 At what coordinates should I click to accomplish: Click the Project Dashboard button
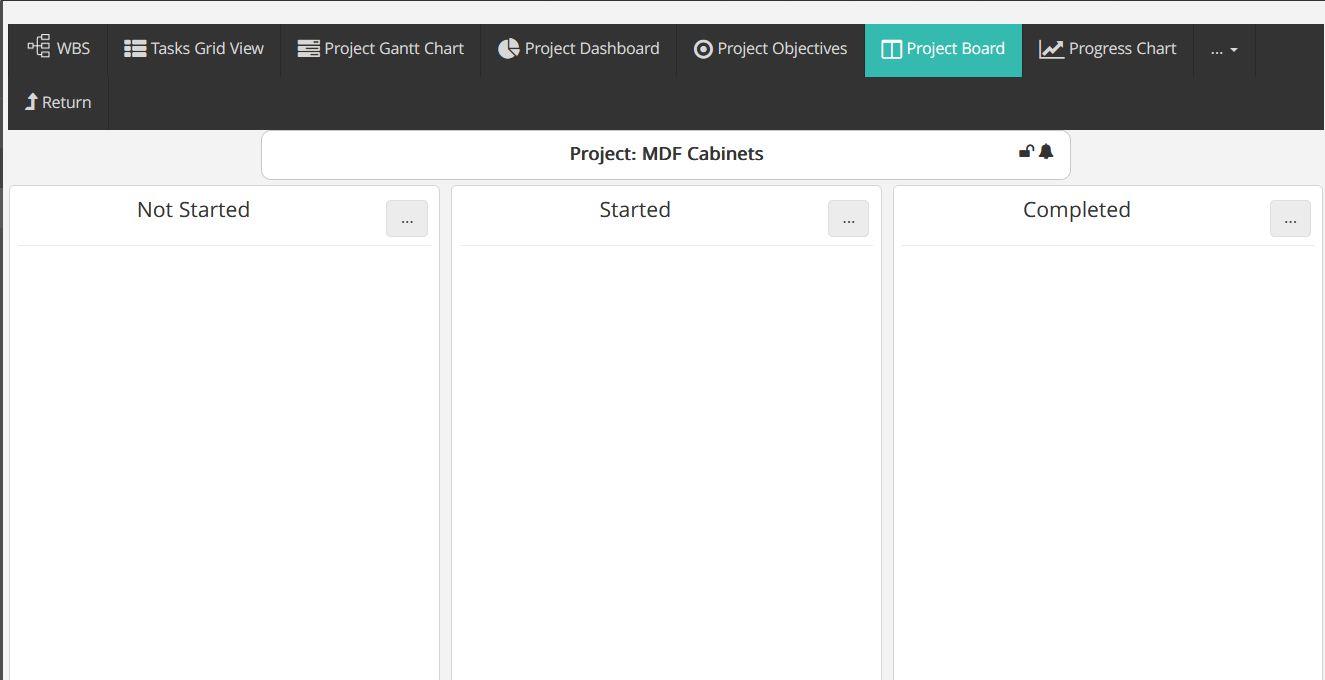pos(578,47)
